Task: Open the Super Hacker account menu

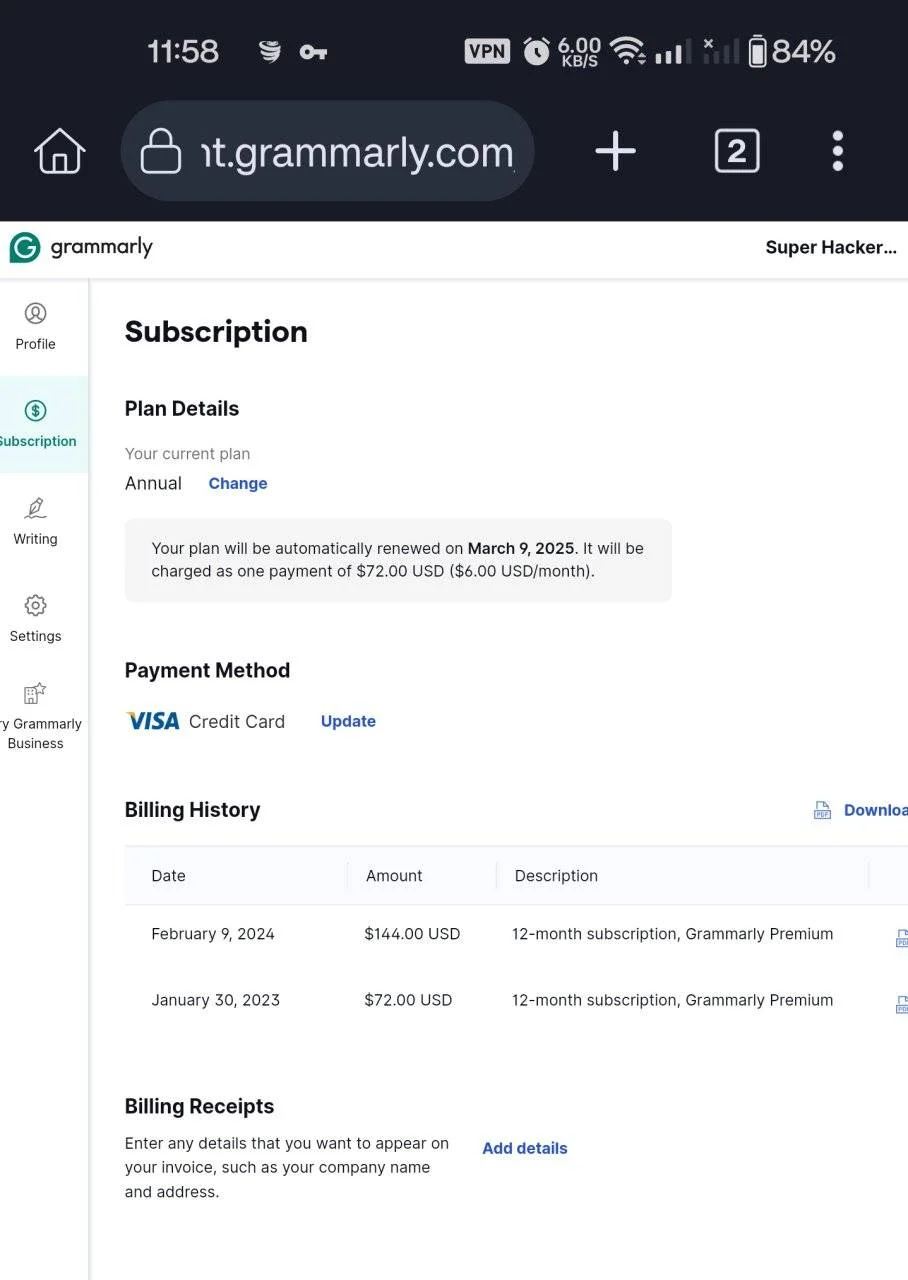Action: point(831,247)
